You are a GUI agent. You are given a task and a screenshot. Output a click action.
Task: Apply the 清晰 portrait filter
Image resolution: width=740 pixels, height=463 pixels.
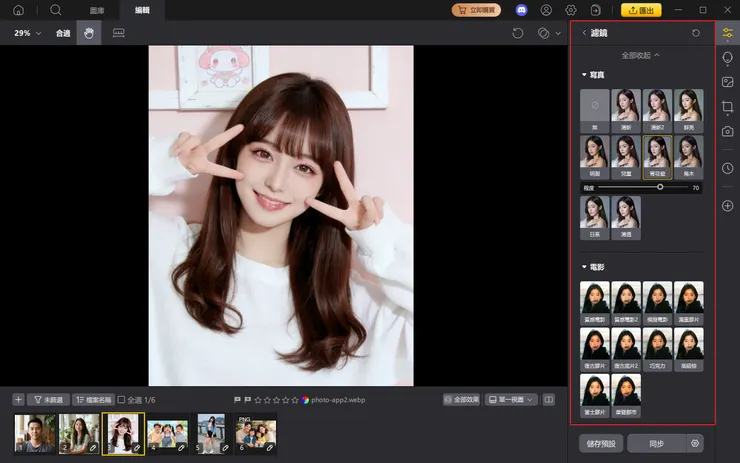click(626, 110)
